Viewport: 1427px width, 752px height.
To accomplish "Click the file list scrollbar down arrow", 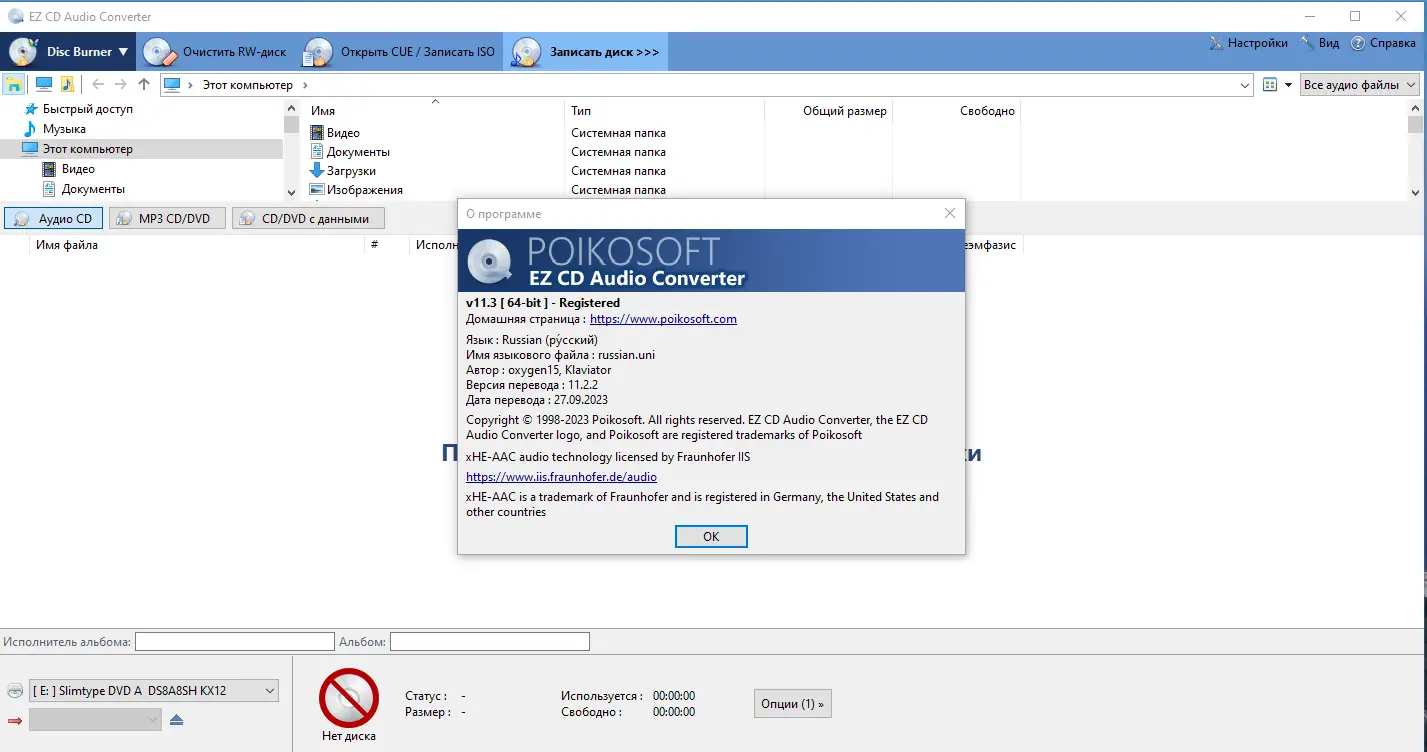I will click(1415, 192).
